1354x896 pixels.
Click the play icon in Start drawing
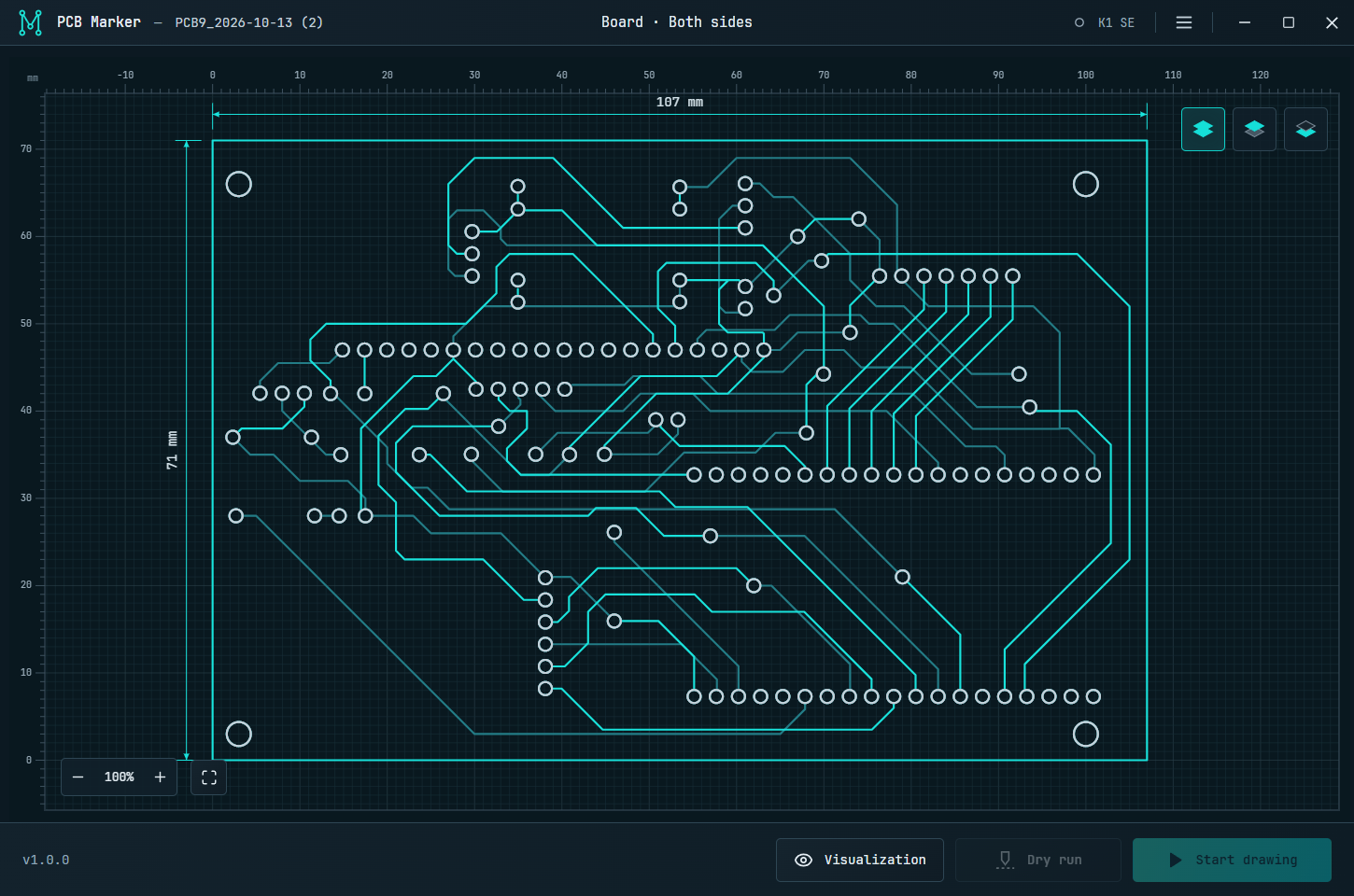click(x=1176, y=860)
